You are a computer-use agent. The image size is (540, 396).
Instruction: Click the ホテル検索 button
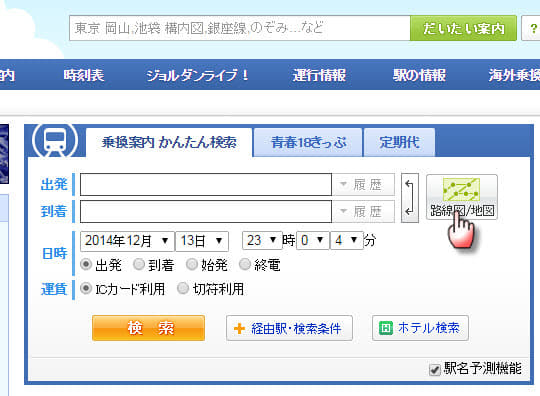click(x=420, y=328)
